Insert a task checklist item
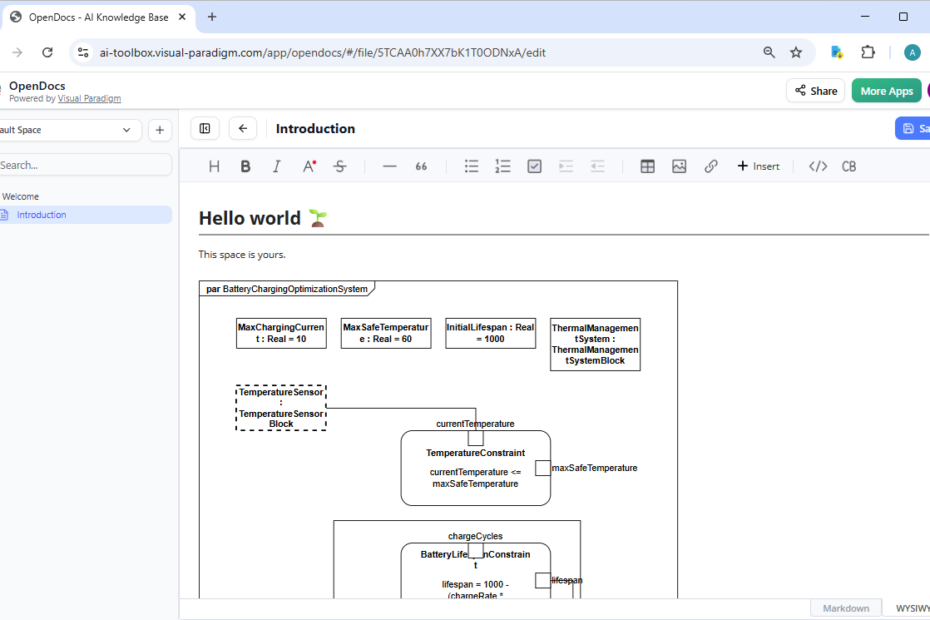The height and width of the screenshot is (620, 930). pos(534,166)
